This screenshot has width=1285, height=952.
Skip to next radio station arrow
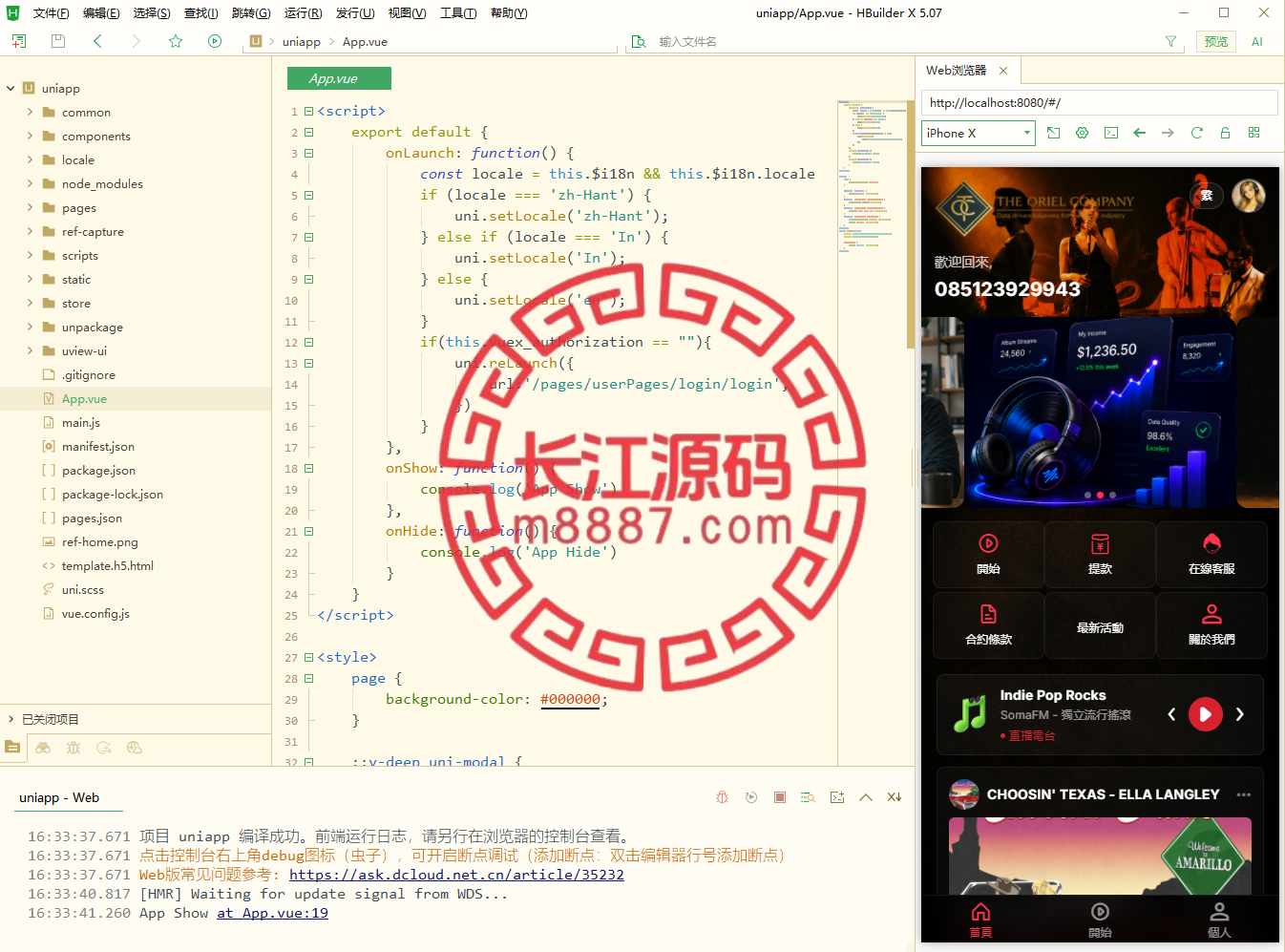click(x=1239, y=714)
